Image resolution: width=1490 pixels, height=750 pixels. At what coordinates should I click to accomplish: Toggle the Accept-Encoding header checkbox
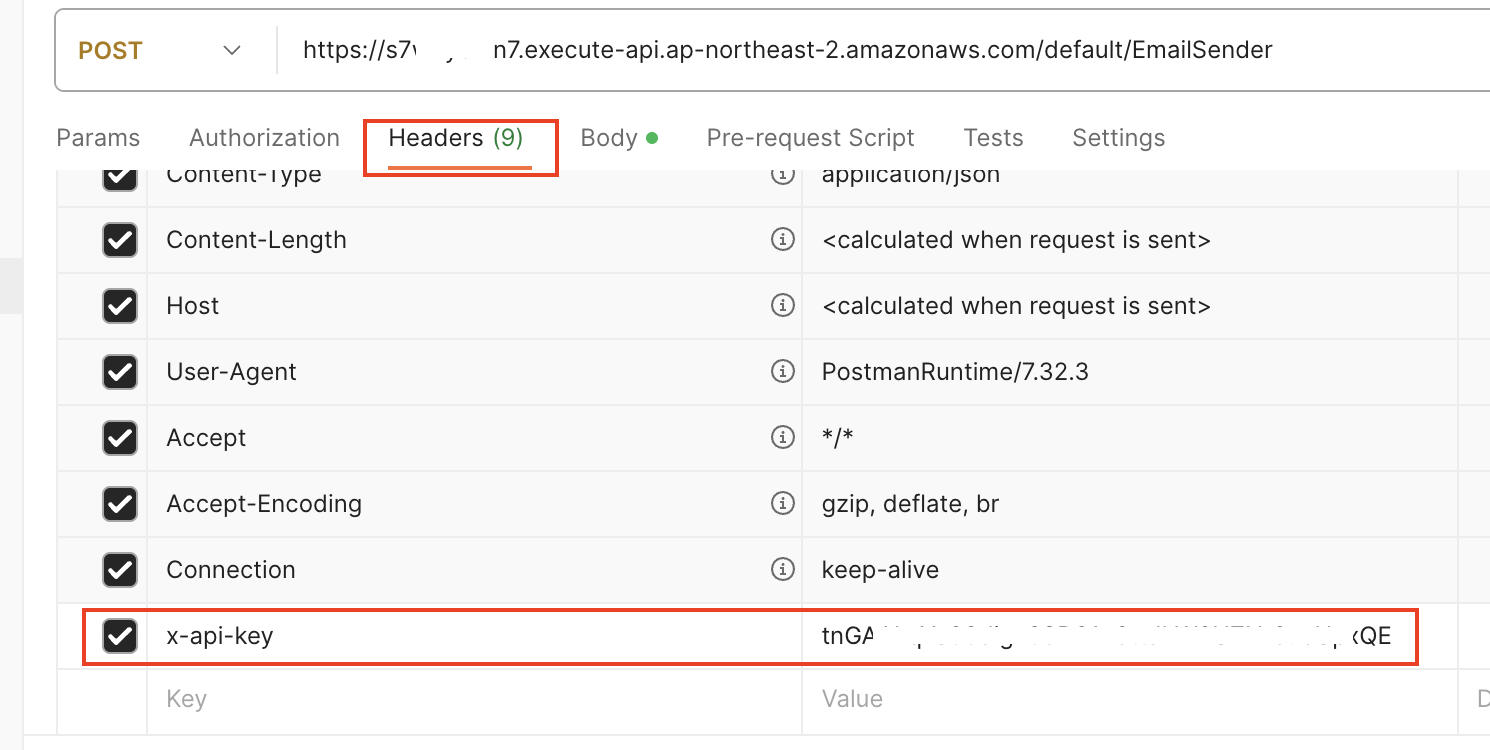(x=120, y=504)
